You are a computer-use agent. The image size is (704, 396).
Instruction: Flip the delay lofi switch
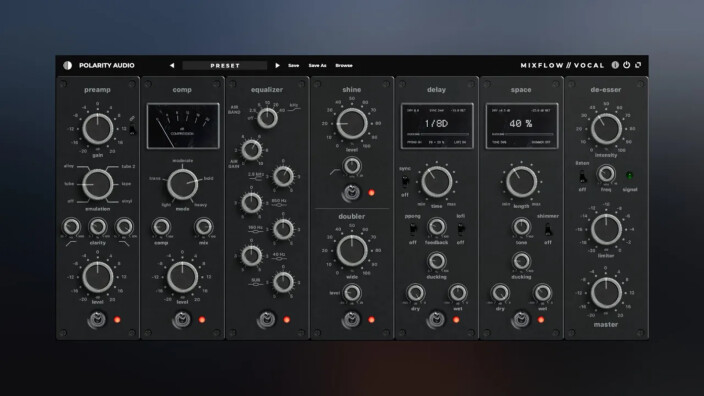coord(460,229)
